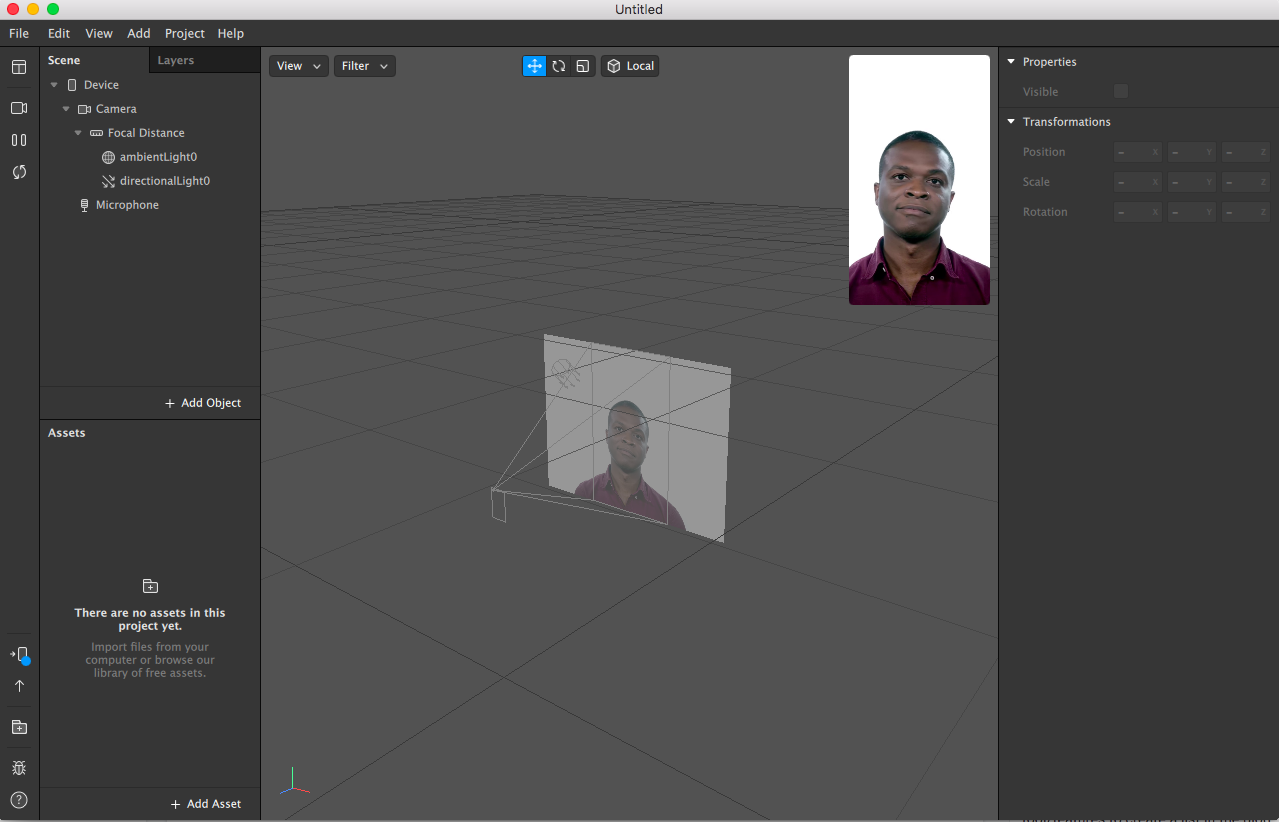Click Rotation Y input field

pyautogui.click(x=1192, y=212)
